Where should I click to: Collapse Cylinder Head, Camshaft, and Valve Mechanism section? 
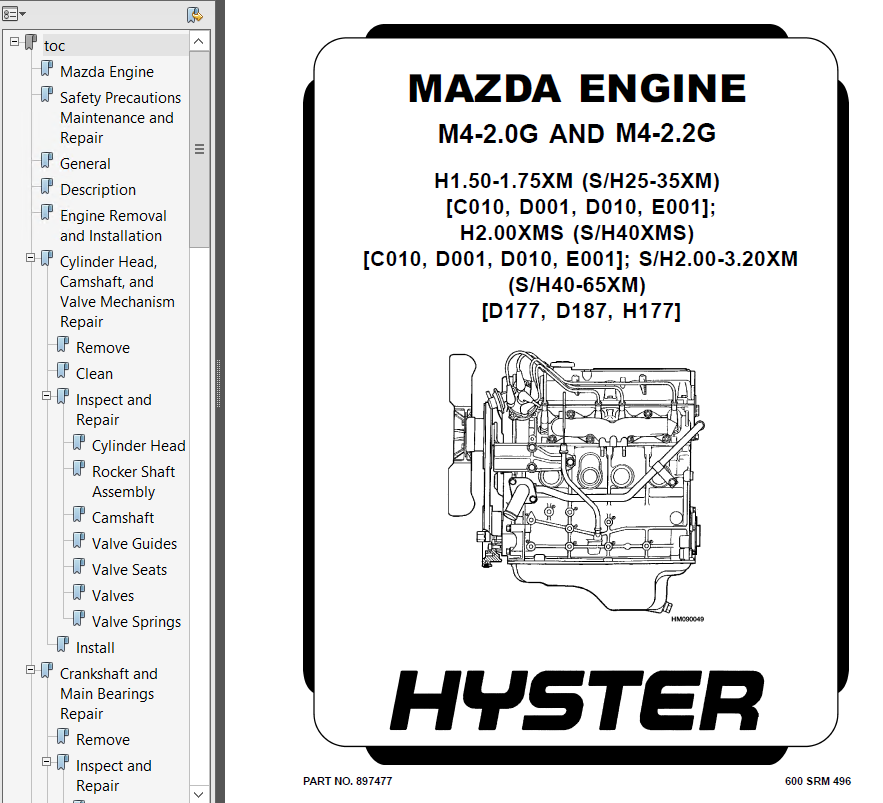click(x=31, y=258)
